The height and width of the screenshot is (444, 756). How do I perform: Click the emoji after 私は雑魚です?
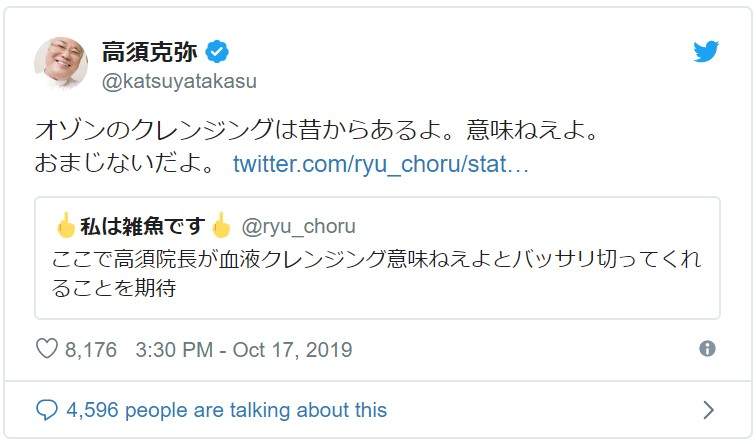tap(221, 226)
